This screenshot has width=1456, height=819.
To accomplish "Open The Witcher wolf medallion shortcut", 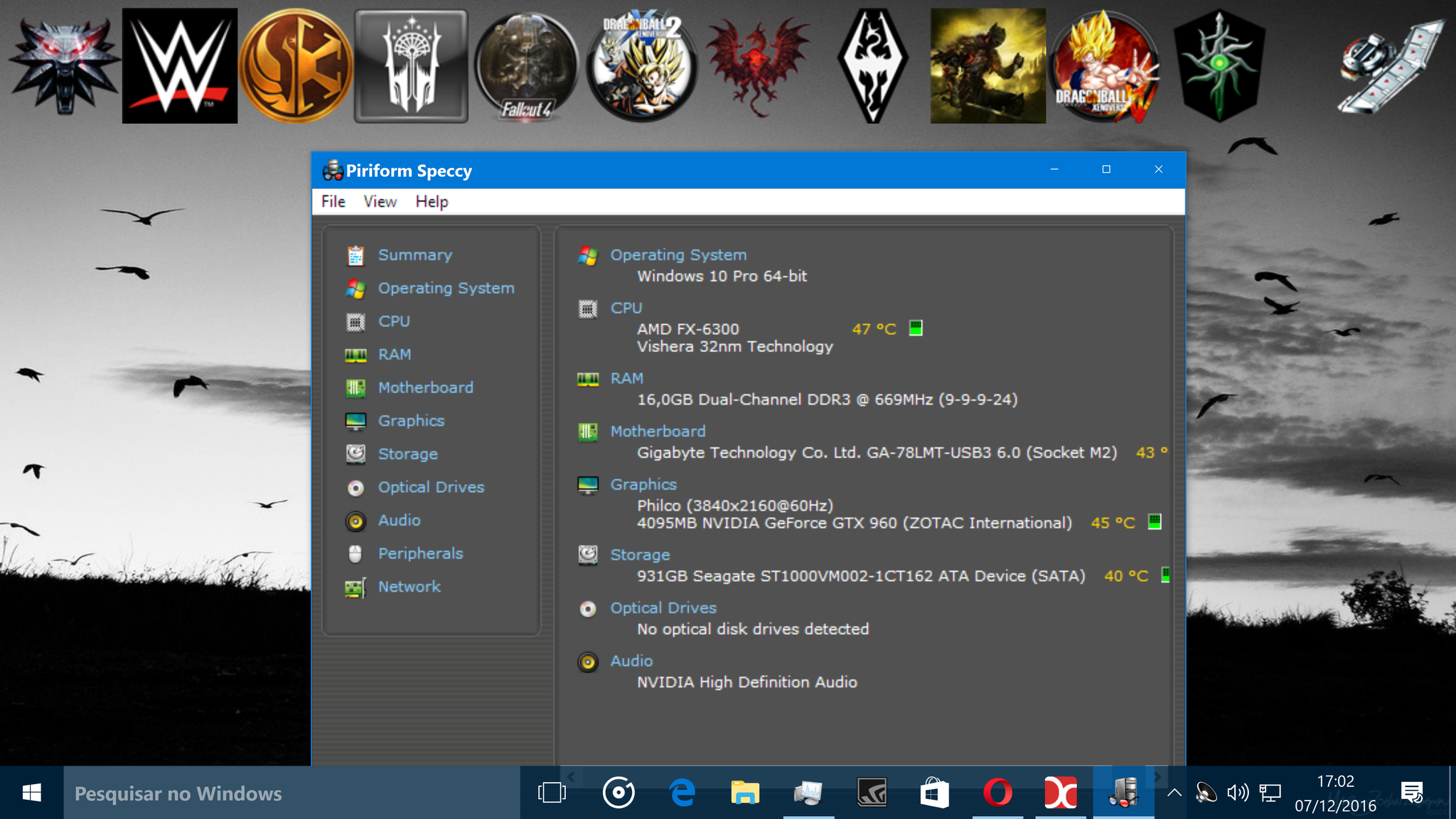I will coord(64,66).
